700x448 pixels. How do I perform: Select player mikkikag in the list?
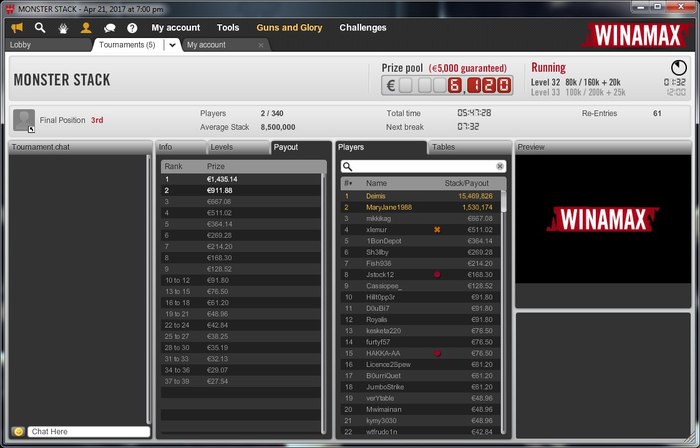click(x=421, y=218)
